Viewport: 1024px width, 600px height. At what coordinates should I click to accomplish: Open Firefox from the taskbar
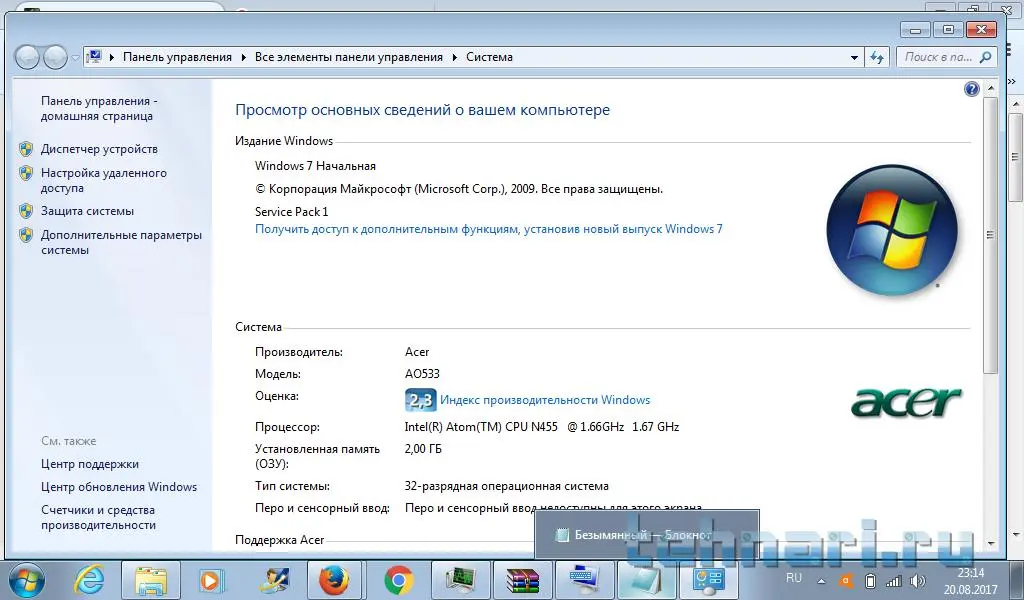(x=334, y=580)
